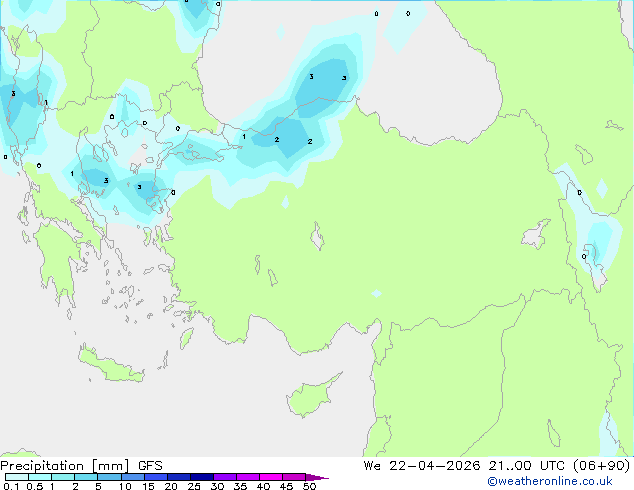Click the 40–45 mm magenta legend swatch
Viewport: 634px width, 490px height.
coord(271,477)
